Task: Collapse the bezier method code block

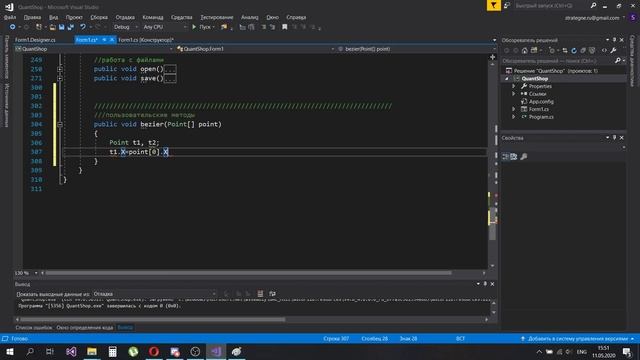Action: pos(60,124)
